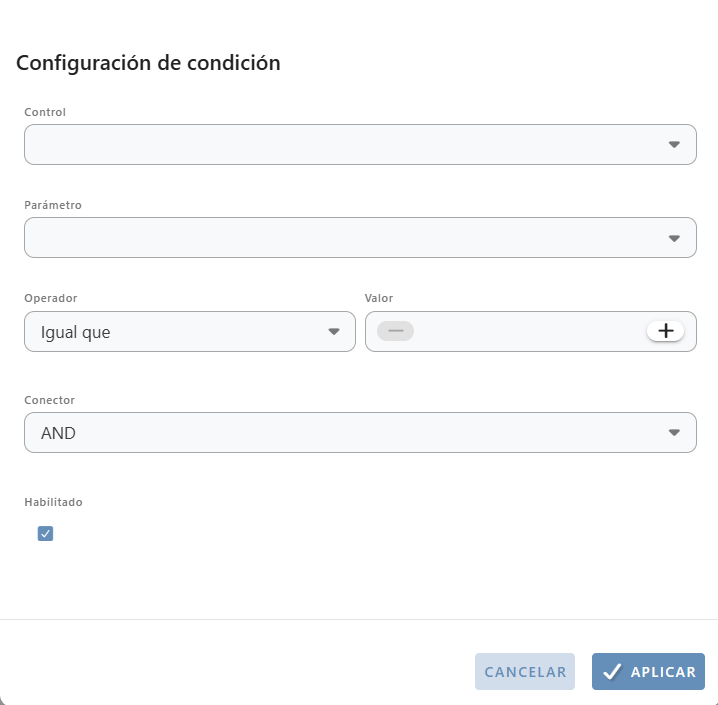Open the Operador box showing Igual que
Viewport: 718px width, 705px height.
click(x=190, y=332)
